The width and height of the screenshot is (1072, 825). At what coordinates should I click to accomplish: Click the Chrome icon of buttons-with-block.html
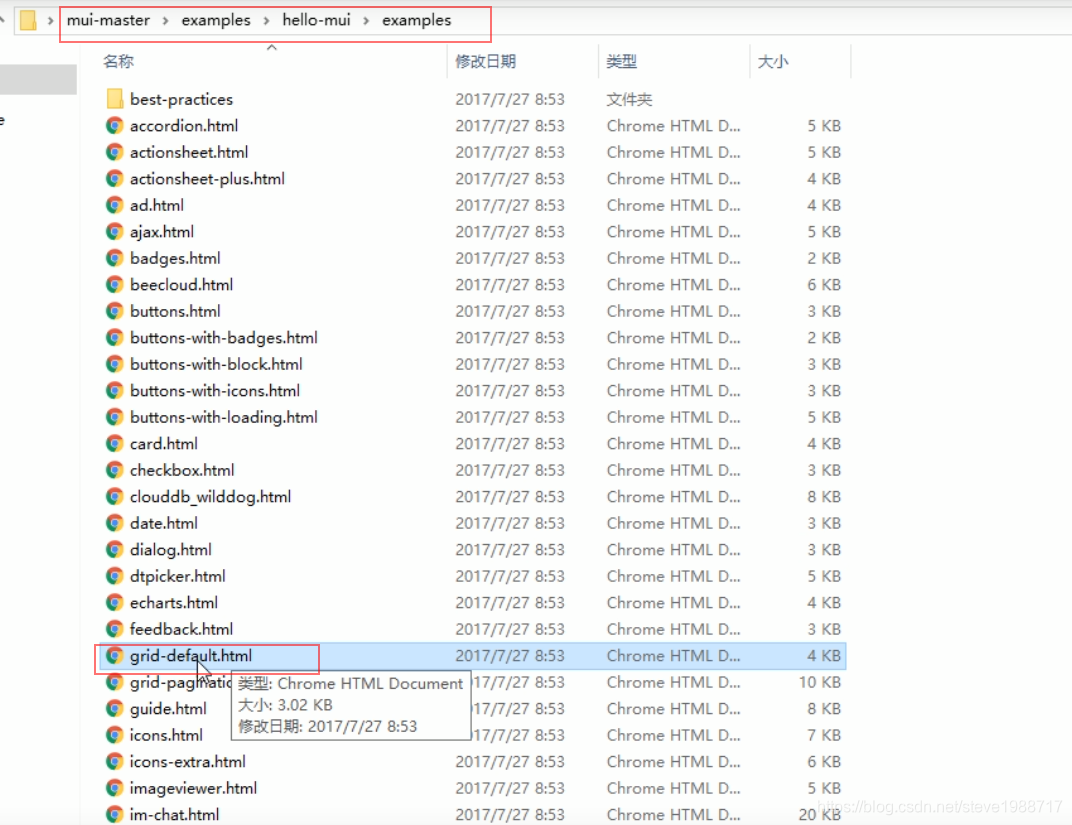pos(115,364)
